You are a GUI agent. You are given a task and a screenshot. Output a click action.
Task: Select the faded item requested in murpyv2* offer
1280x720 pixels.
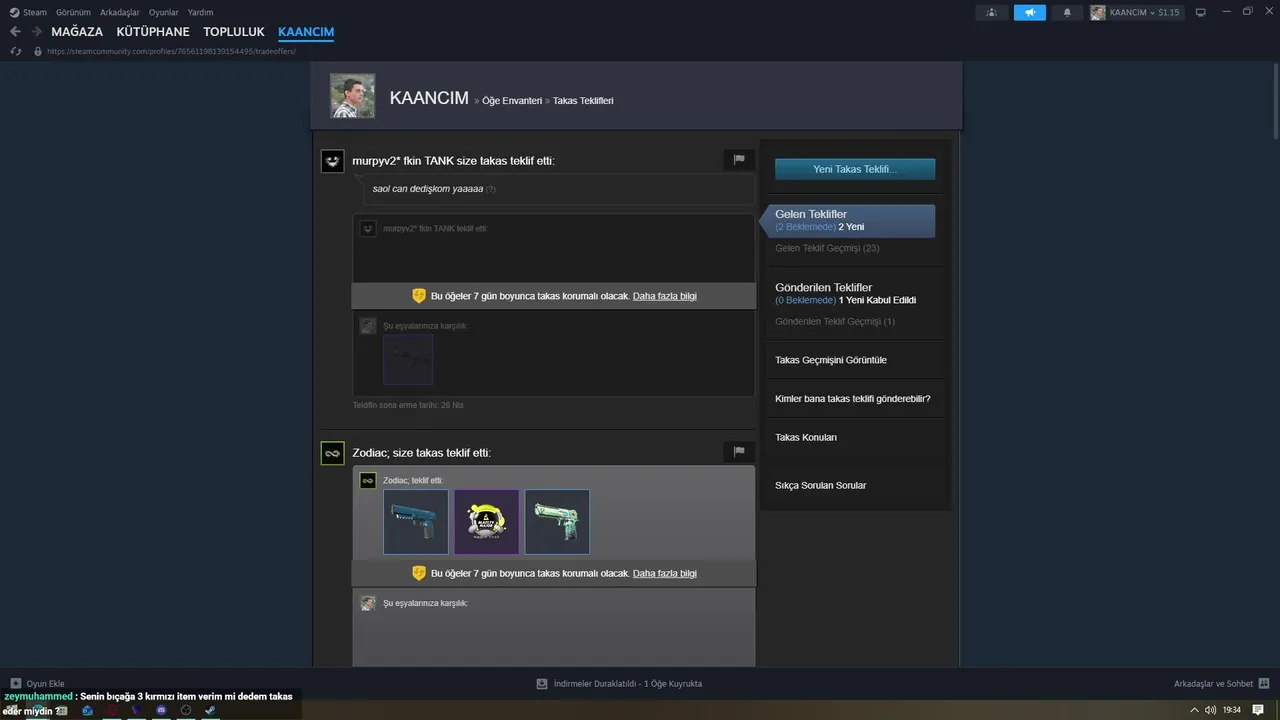(408, 359)
